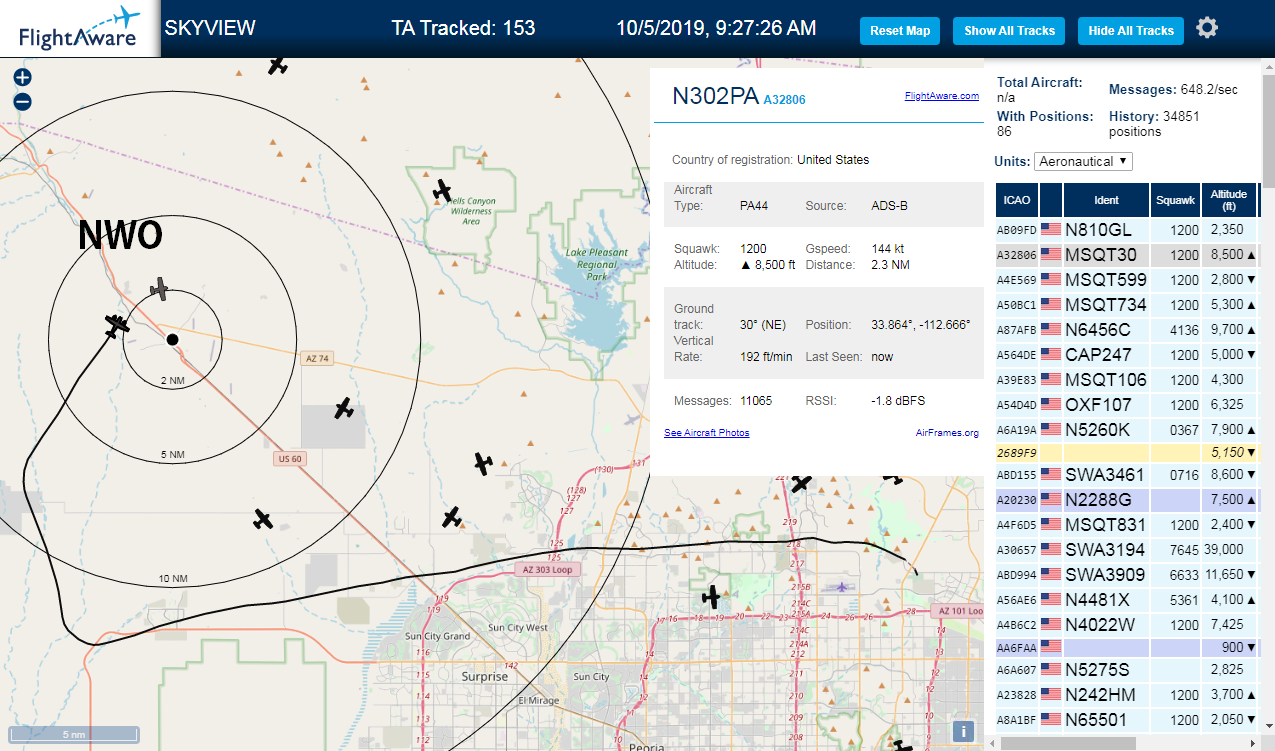Select the N2288G row
The height and width of the screenshot is (751, 1275).
1126,499
